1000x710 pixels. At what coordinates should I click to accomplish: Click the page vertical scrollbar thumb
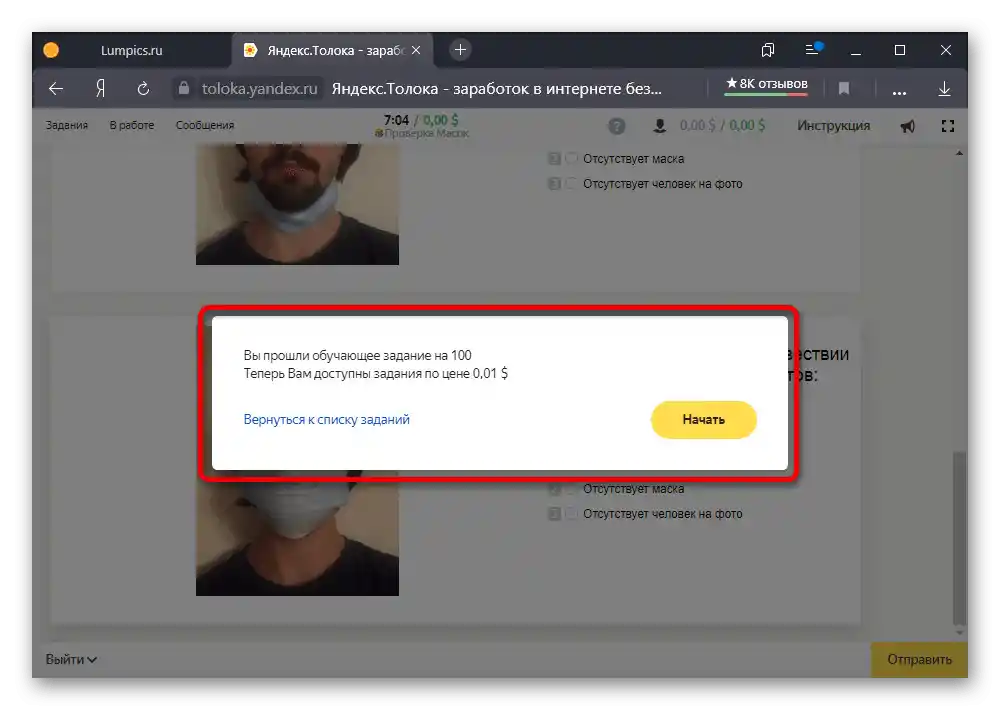pos(959,537)
